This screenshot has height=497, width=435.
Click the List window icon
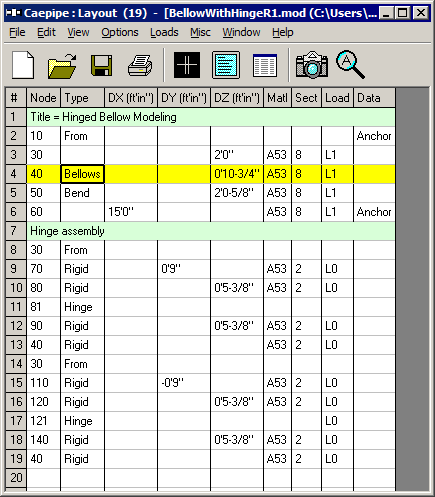click(226, 65)
